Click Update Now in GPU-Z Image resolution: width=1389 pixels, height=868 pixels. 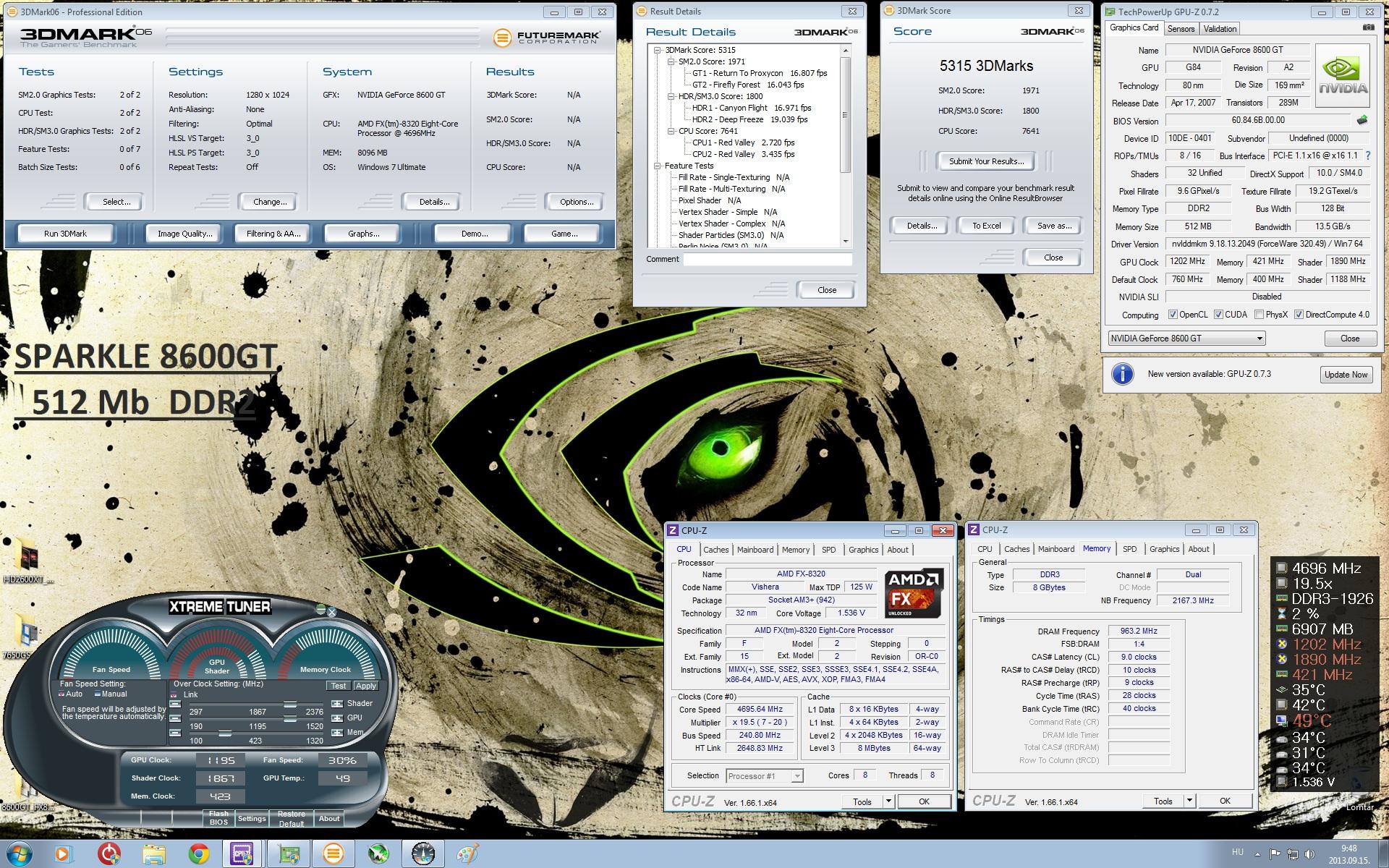click(1346, 375)
